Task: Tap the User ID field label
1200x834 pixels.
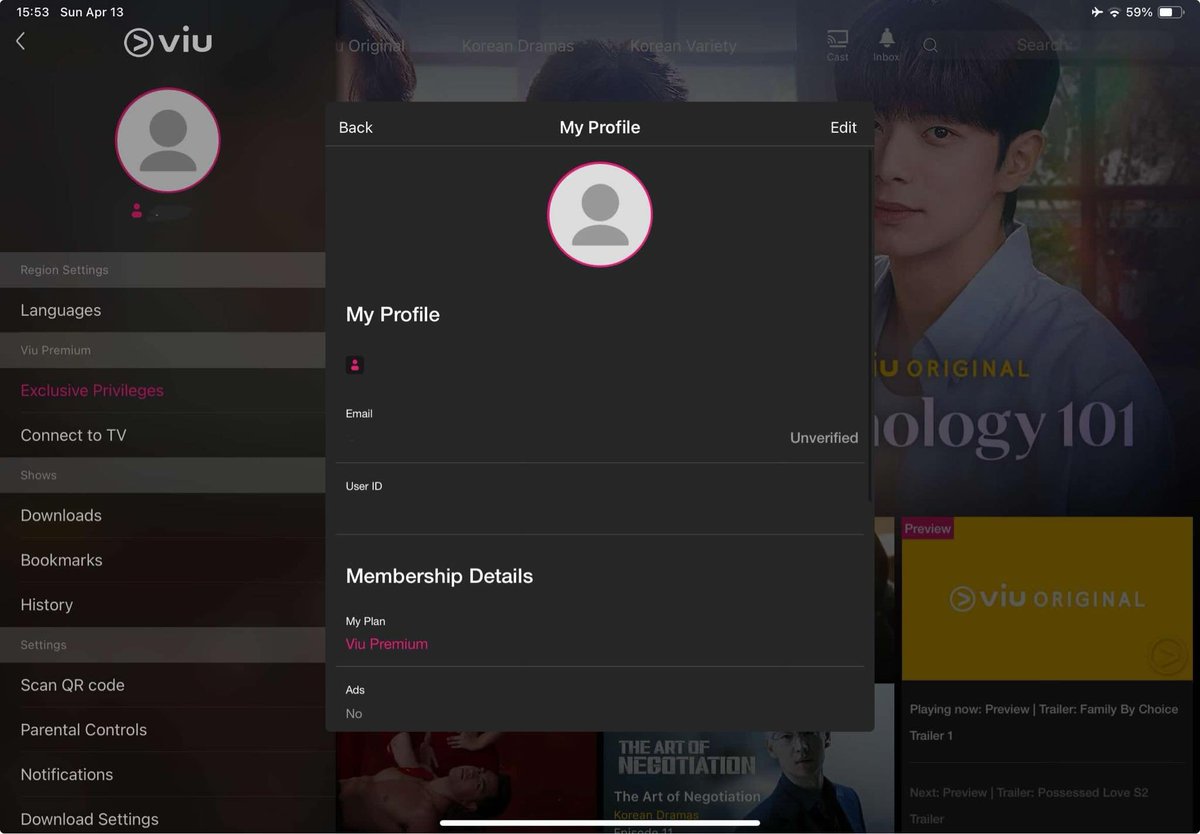Action: point(364,486)
